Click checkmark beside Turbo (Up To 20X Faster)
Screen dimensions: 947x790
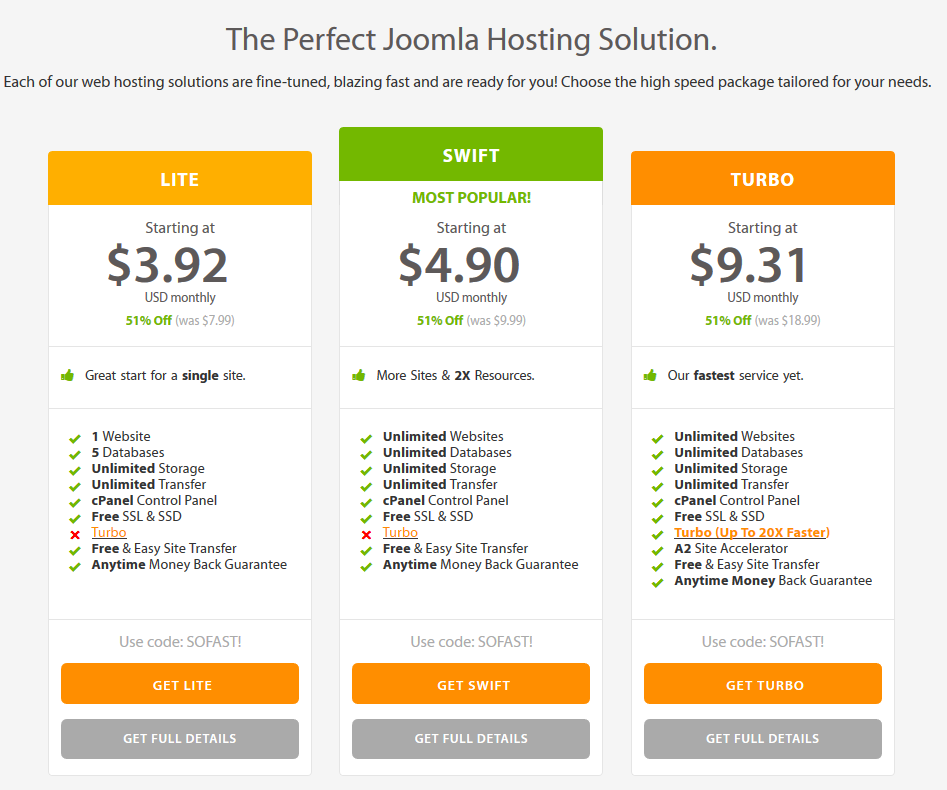pyautogui.click(x=658, y=535)
